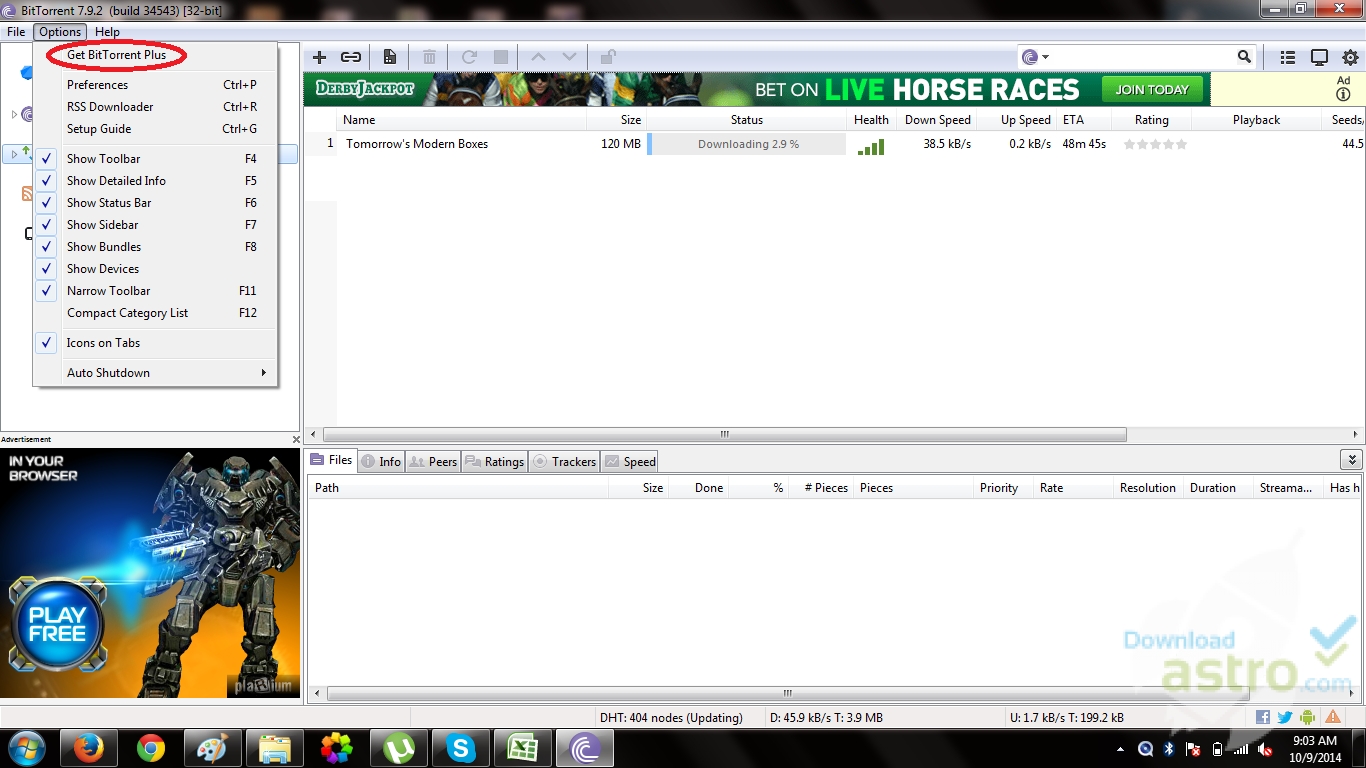Click Add Torrent from URL link icon
The width and height of the screenshot is (1366, 768).
(350, 57)
